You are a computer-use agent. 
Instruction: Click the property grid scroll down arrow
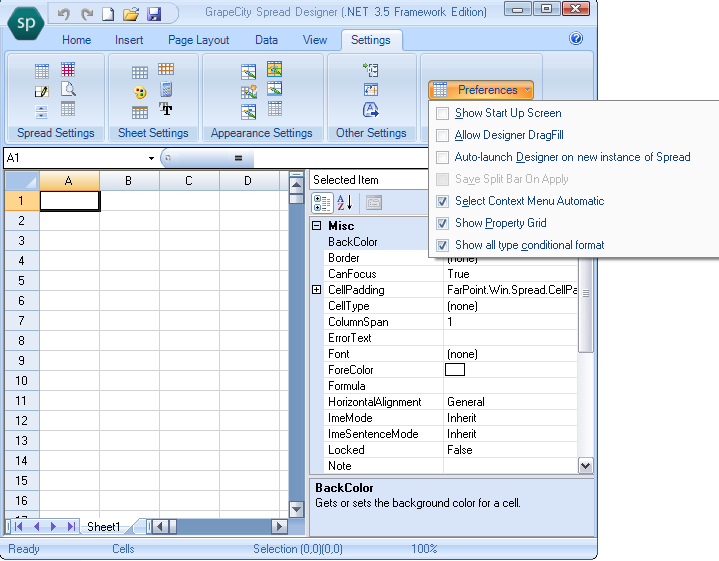coord(586,466)
